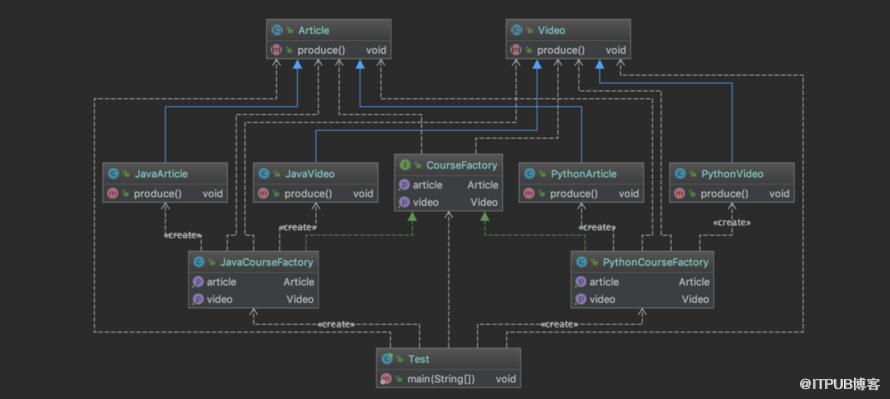Click the method icon in the JavaVideo node

[263, 194]
